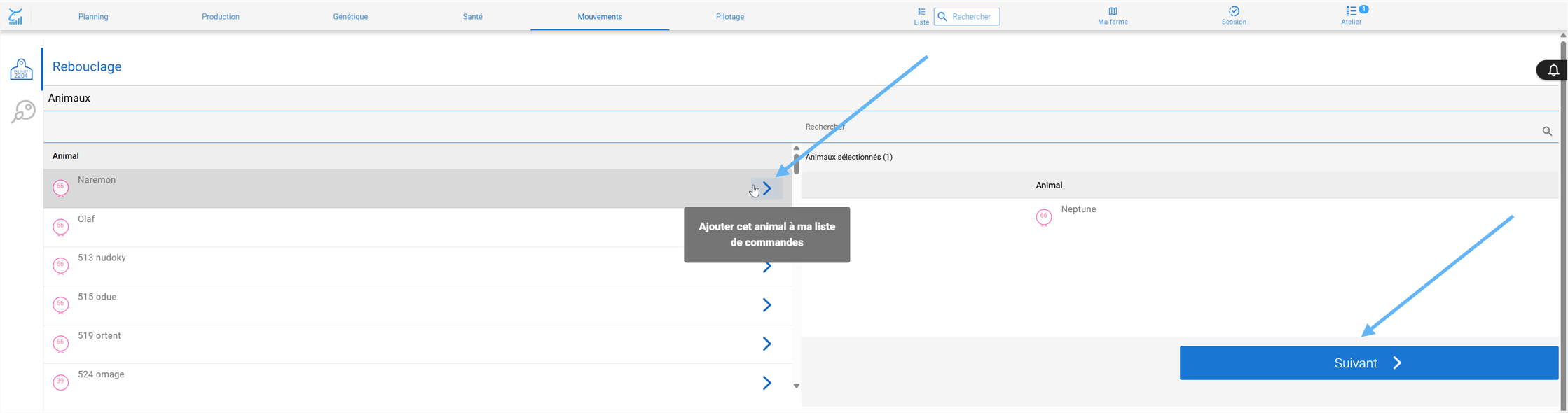Open the Génétique tab
Viewport: 1568px width, 413px height.
pyautogui.click(x=350, y=17)
